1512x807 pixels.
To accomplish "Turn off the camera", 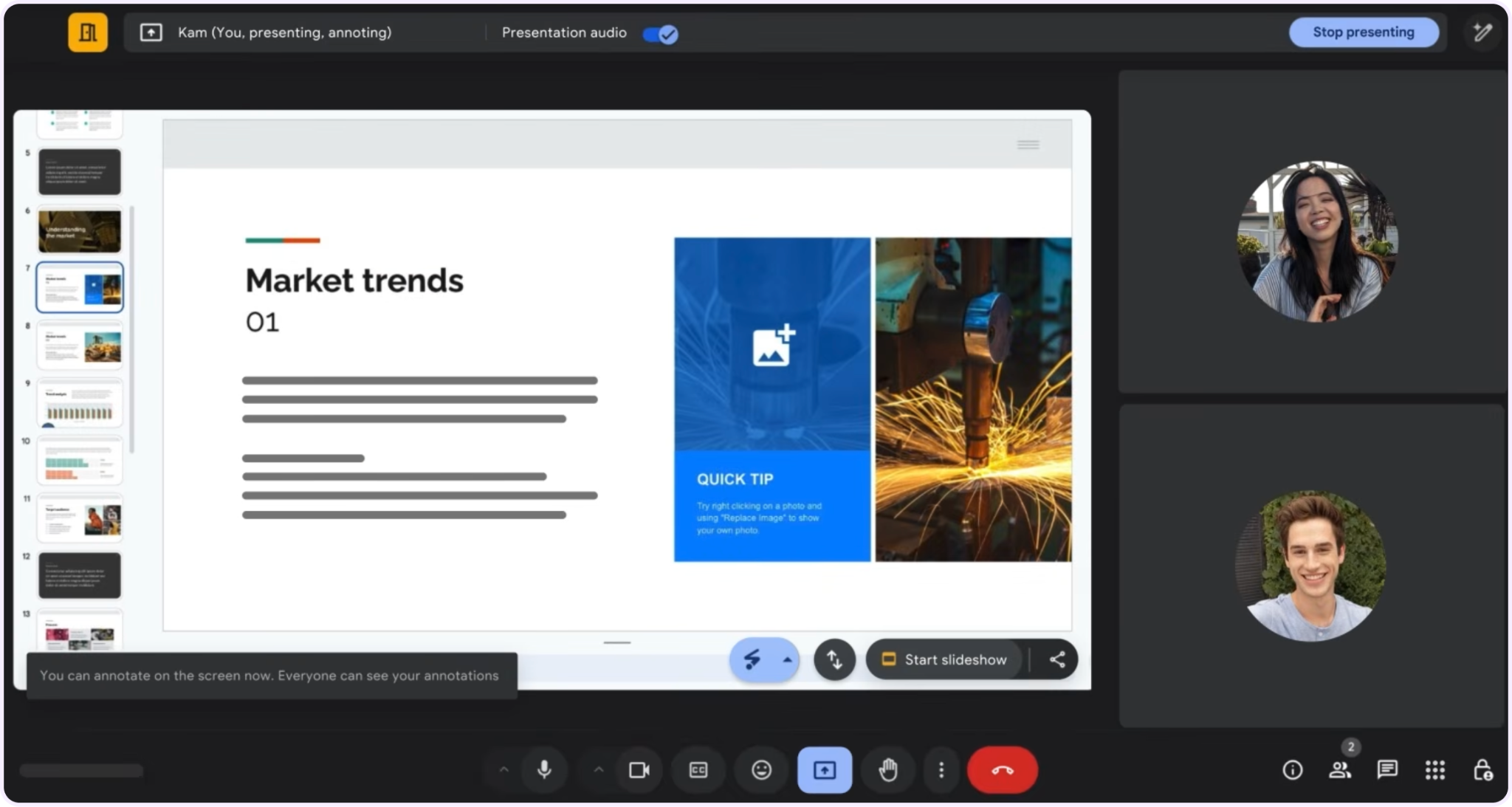I will [639, 770].
